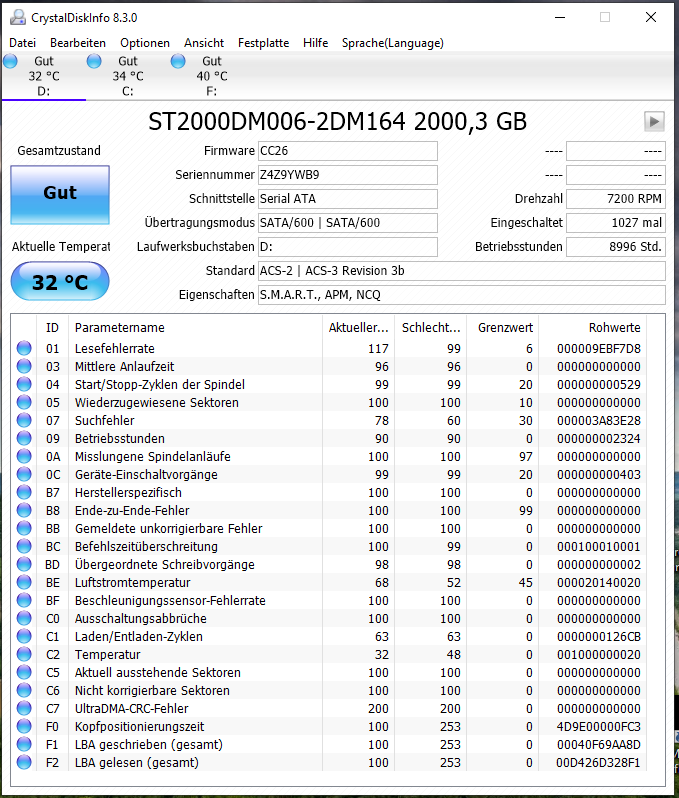Click status orb for Suchfehler row

tap(24, 420)
